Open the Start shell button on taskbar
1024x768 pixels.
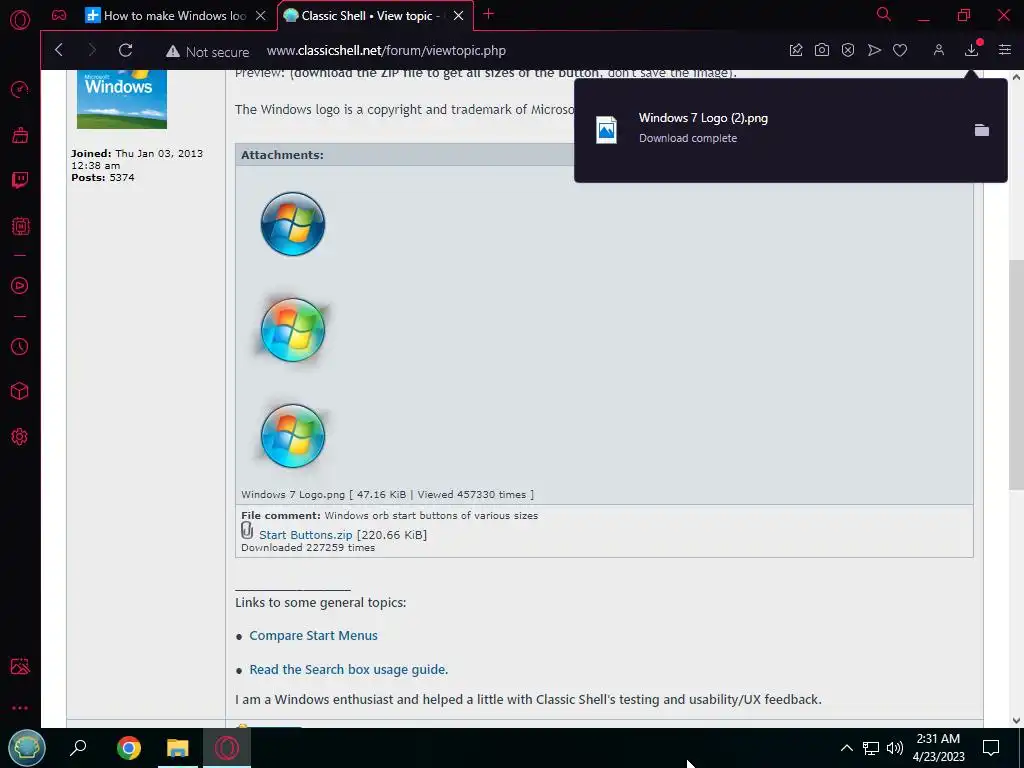click(x=26, y=748)
